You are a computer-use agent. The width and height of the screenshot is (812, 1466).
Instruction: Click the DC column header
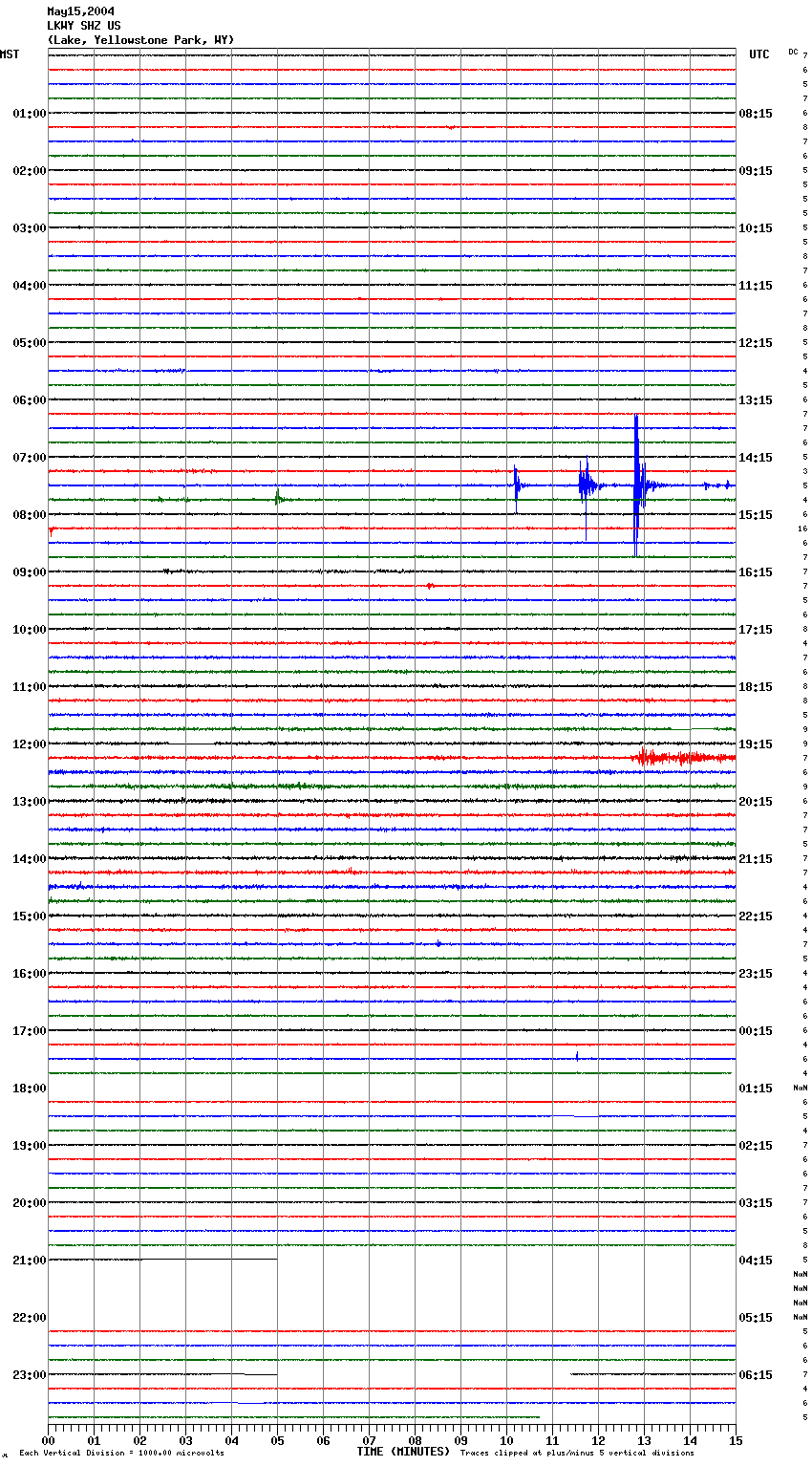[x=793, y=52]
